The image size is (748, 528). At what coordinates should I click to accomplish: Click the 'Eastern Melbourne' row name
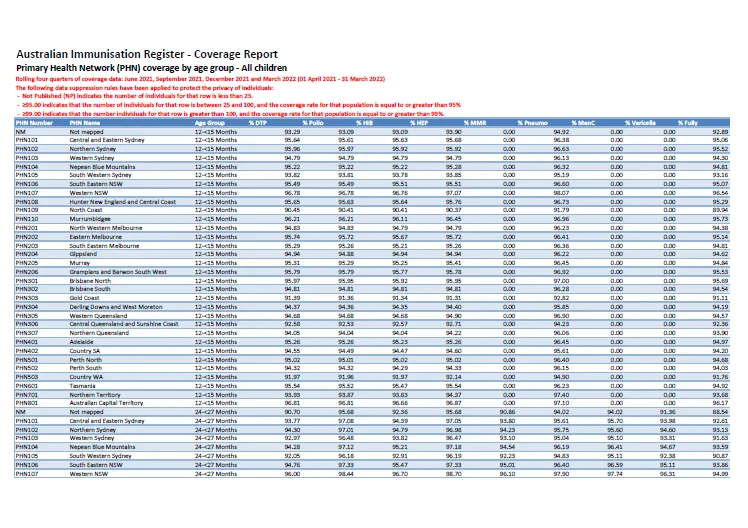coord(95,237)
